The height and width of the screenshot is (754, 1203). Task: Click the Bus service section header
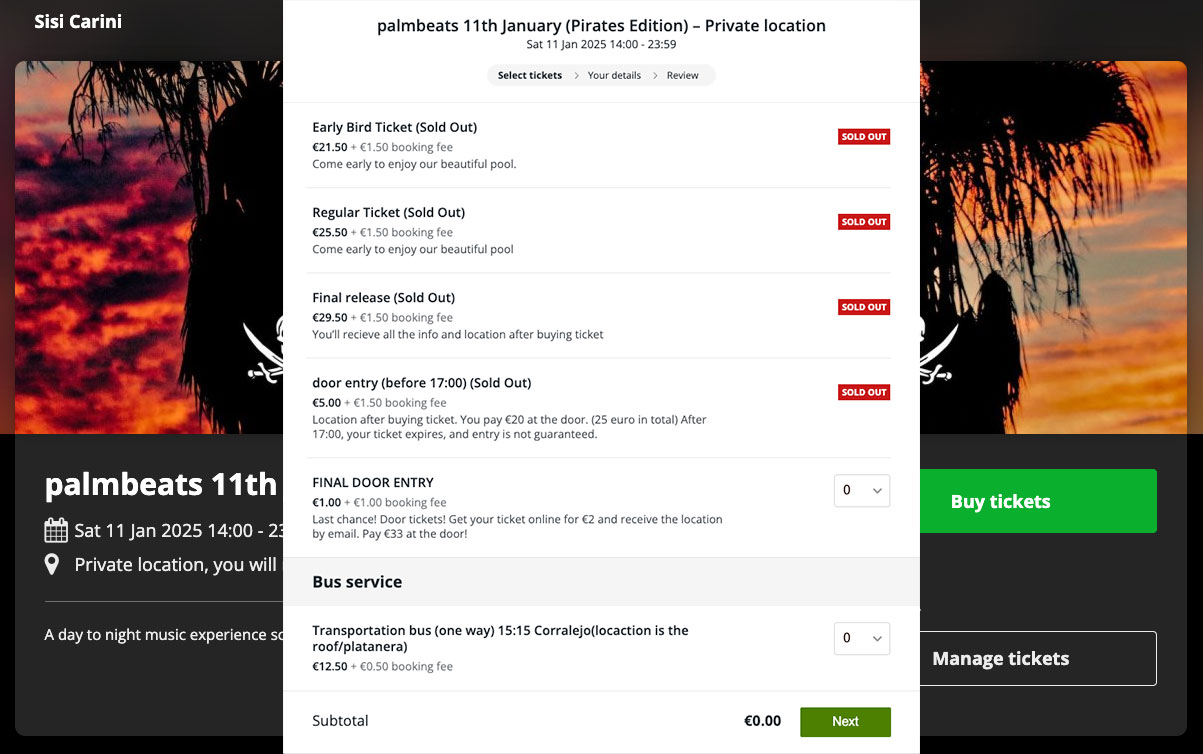[357, 582]
